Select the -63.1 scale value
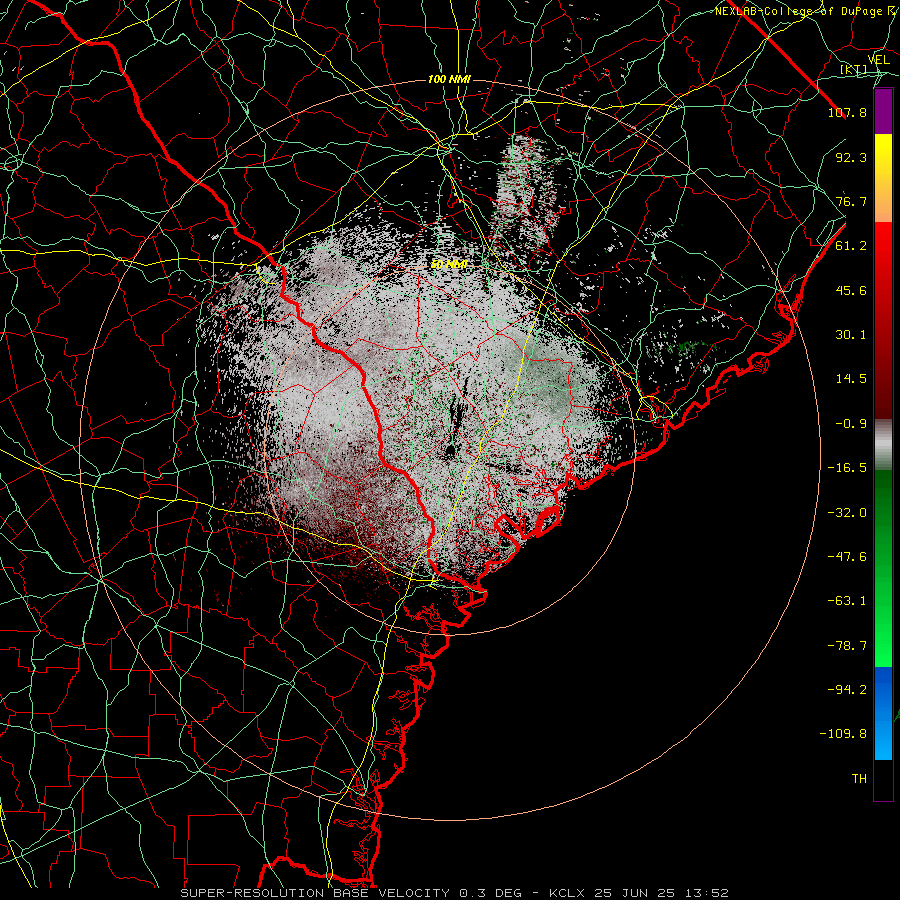Viewport: 900px width, 900px height. click(847, 601)
